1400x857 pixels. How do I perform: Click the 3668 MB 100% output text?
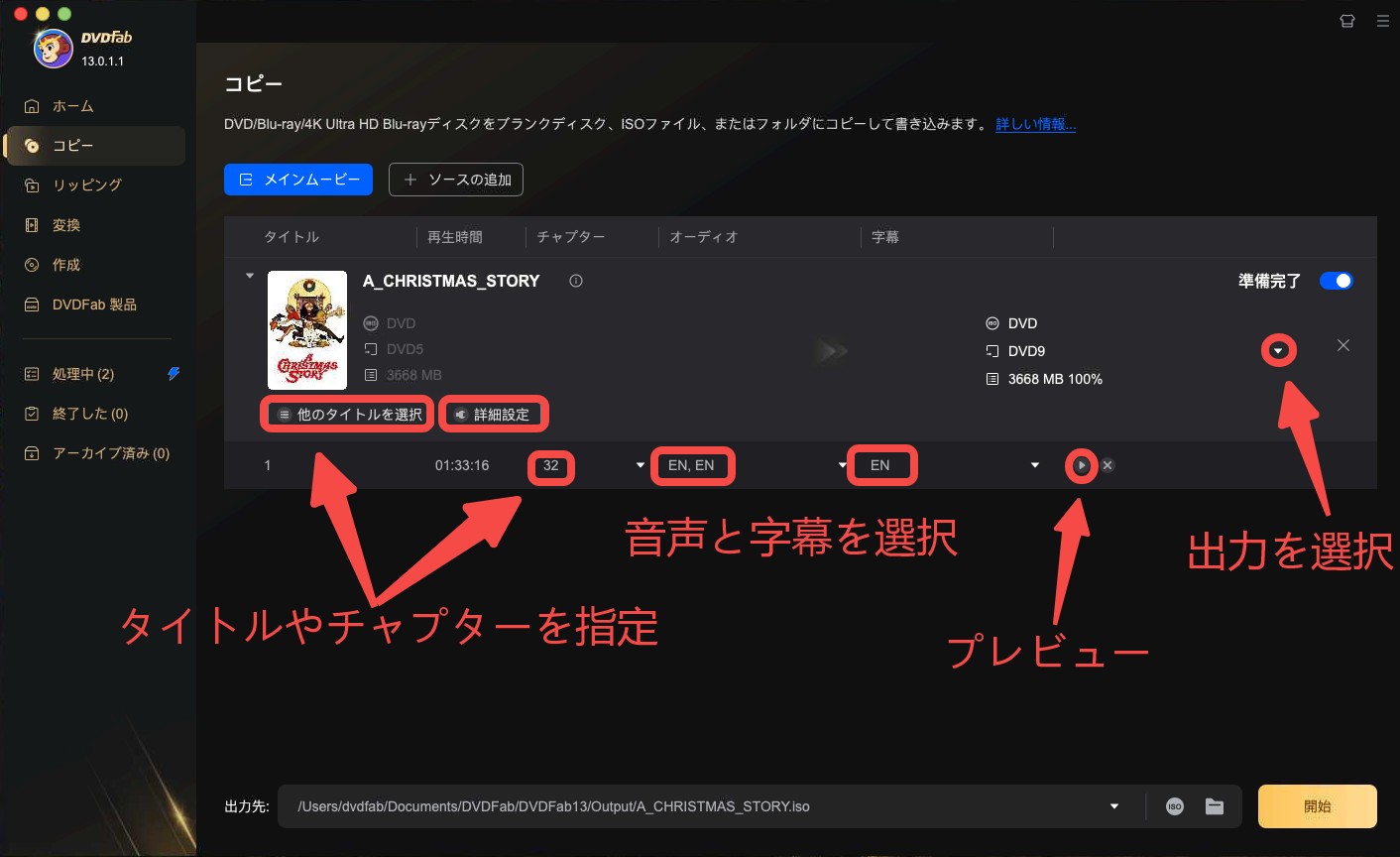[1055, 379]
